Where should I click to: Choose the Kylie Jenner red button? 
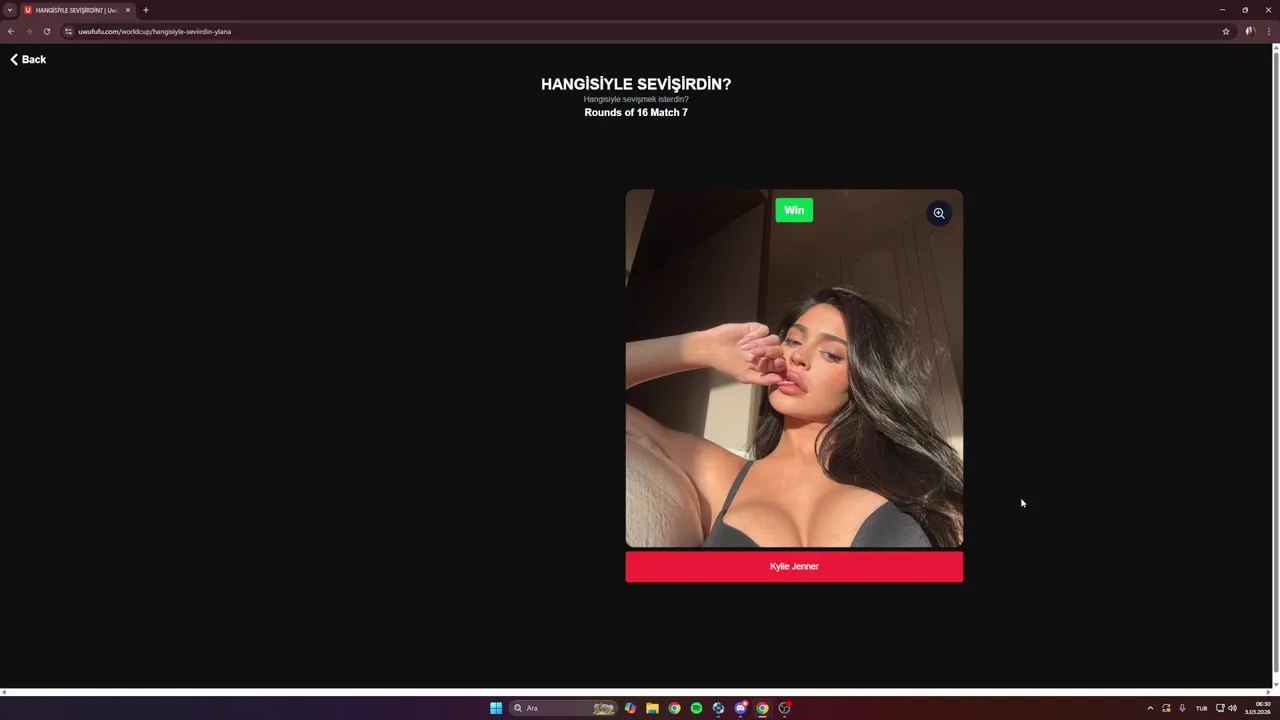[x=794, y=567]
